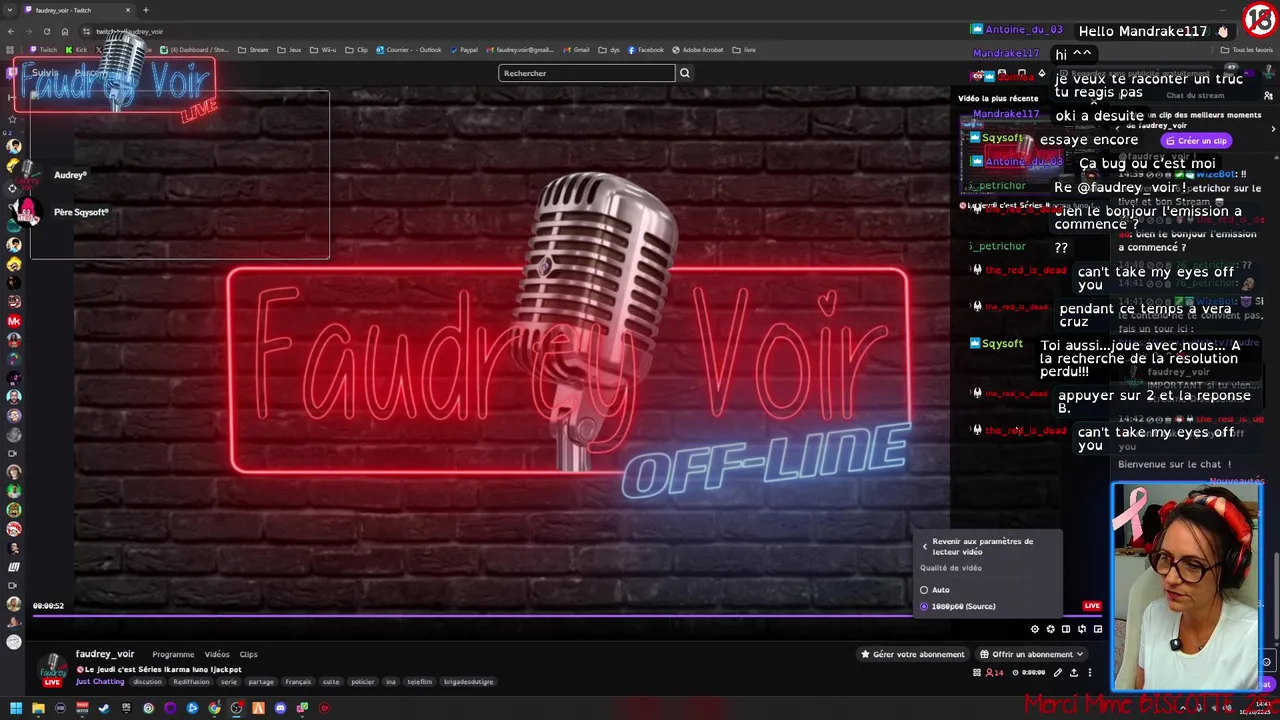Open File Explorer in the taskbar
1280x720 pixels.
click(x=38, y=708)
